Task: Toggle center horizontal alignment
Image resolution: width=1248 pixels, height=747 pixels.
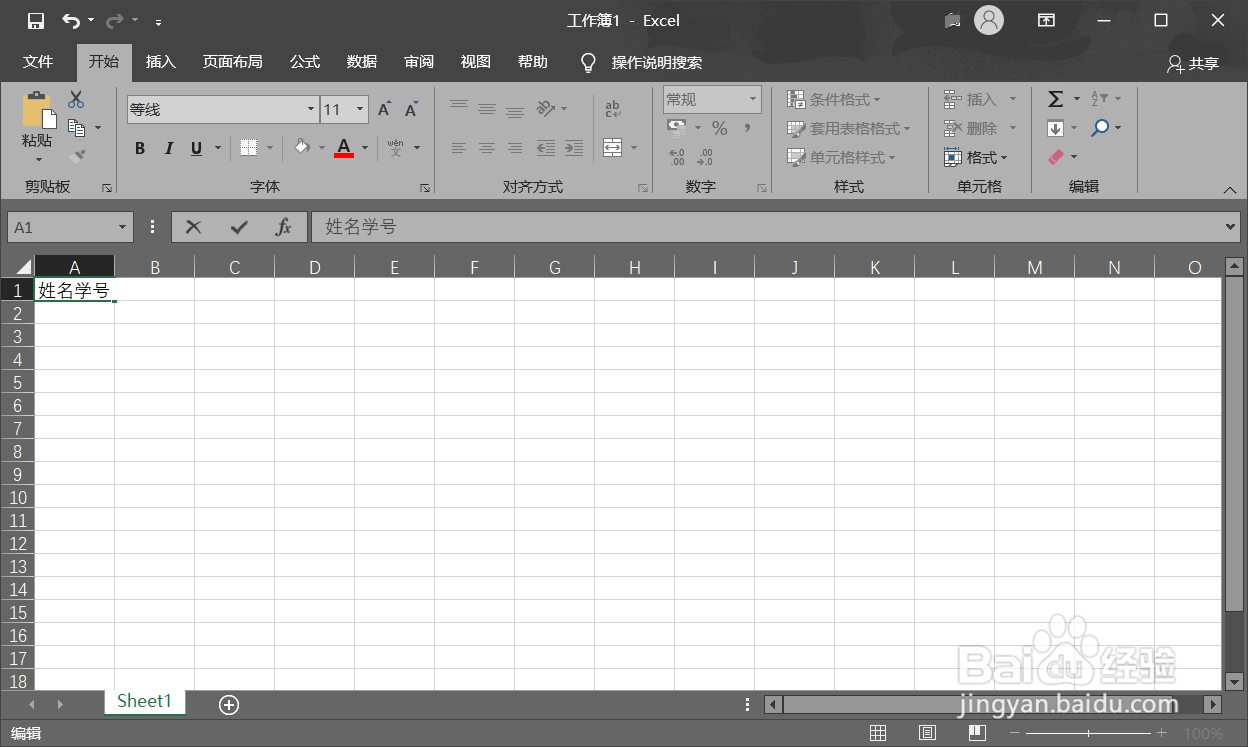Action: coord(487,148)
